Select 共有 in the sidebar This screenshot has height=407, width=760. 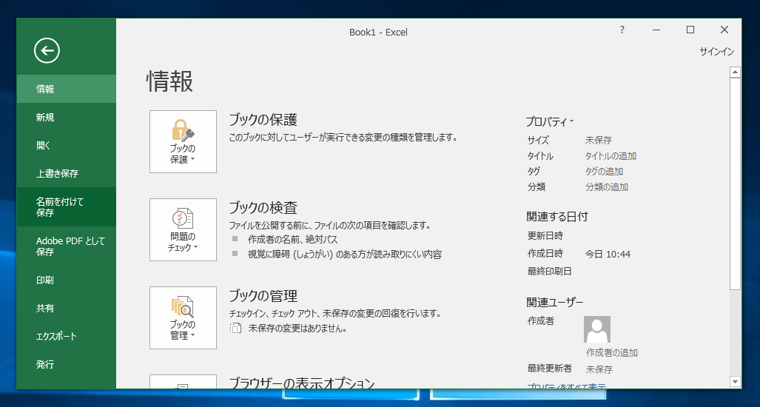click(x=66, y=308)
